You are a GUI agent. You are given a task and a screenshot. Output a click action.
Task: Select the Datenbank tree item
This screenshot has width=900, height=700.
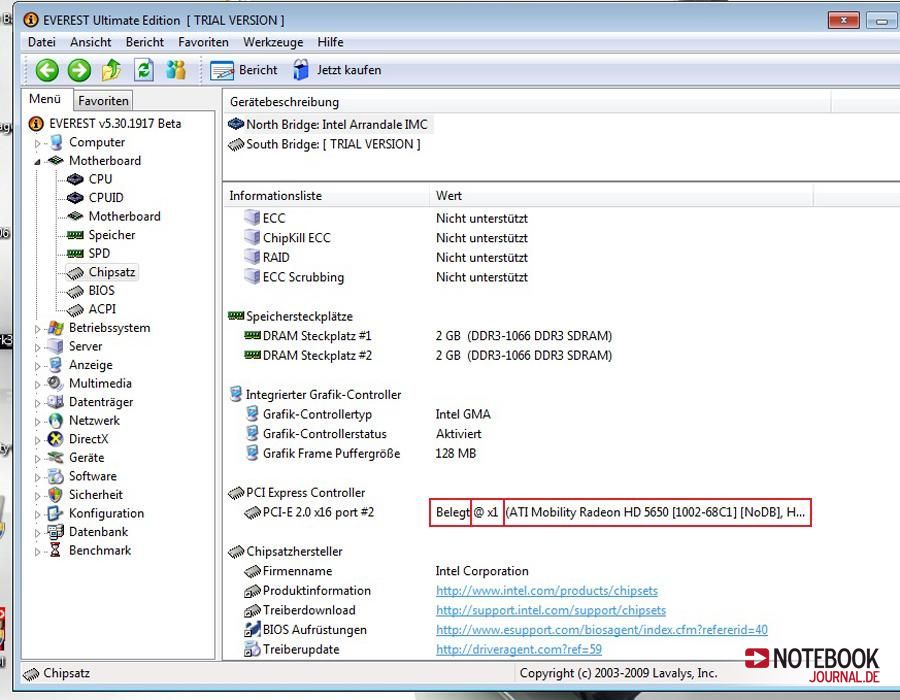(98, 532)
